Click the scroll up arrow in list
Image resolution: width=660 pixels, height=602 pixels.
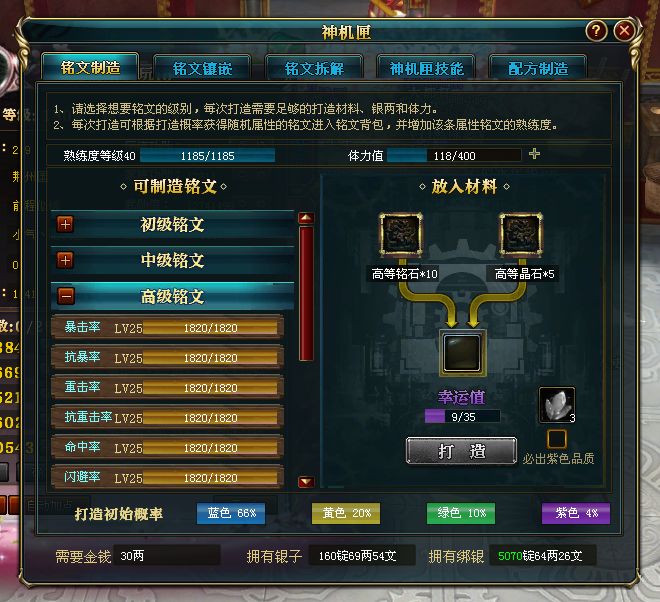[x=306, y=218]
